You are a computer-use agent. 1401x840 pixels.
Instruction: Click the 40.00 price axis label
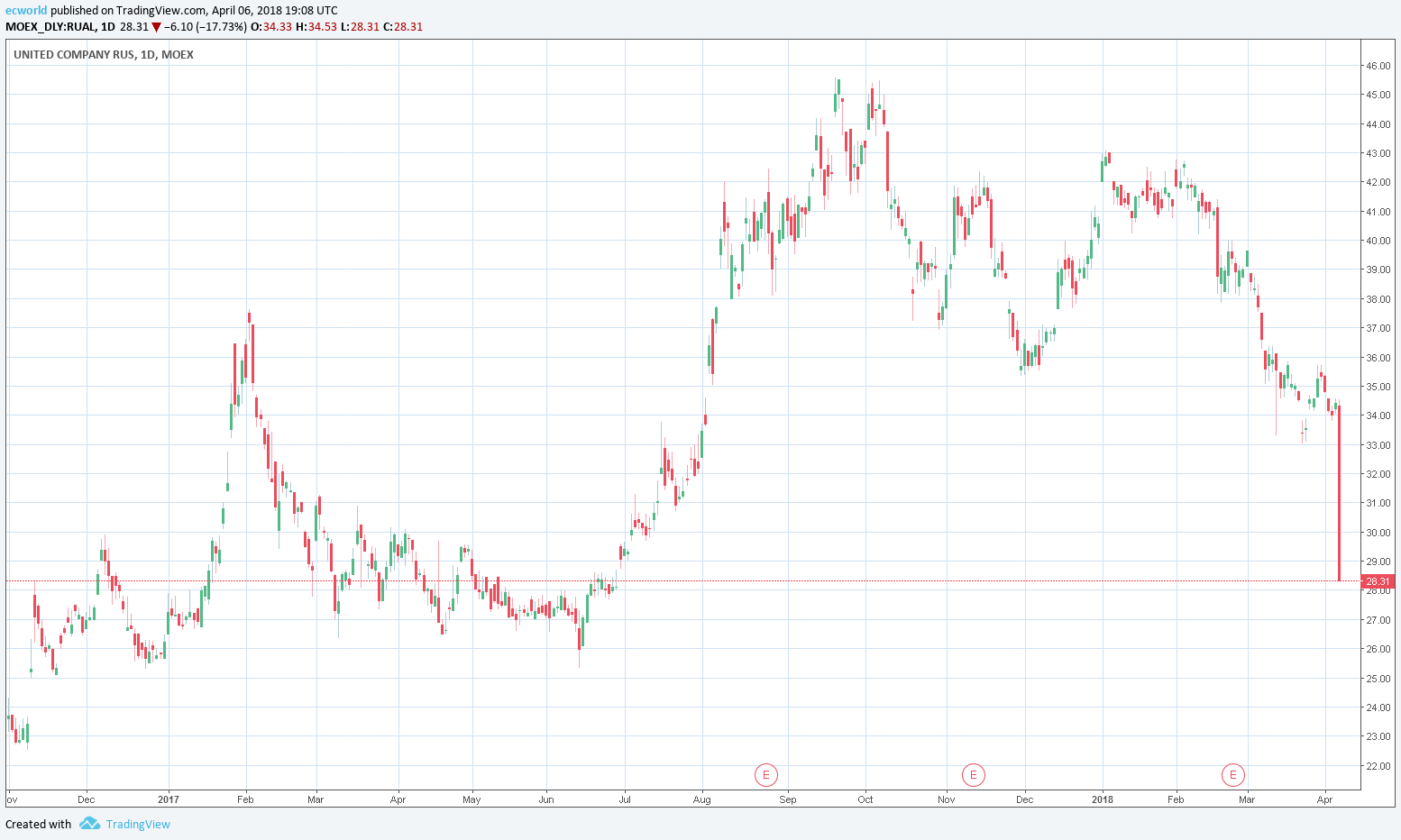pos(1378,241)
